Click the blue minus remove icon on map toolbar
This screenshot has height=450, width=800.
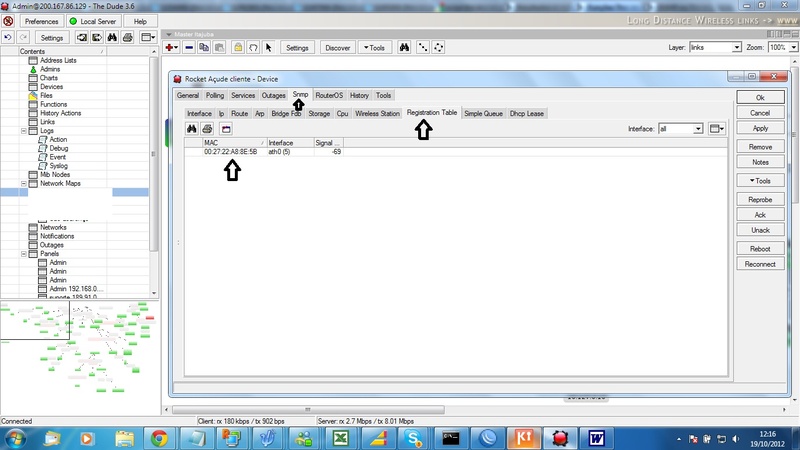(x=189, y=47)
